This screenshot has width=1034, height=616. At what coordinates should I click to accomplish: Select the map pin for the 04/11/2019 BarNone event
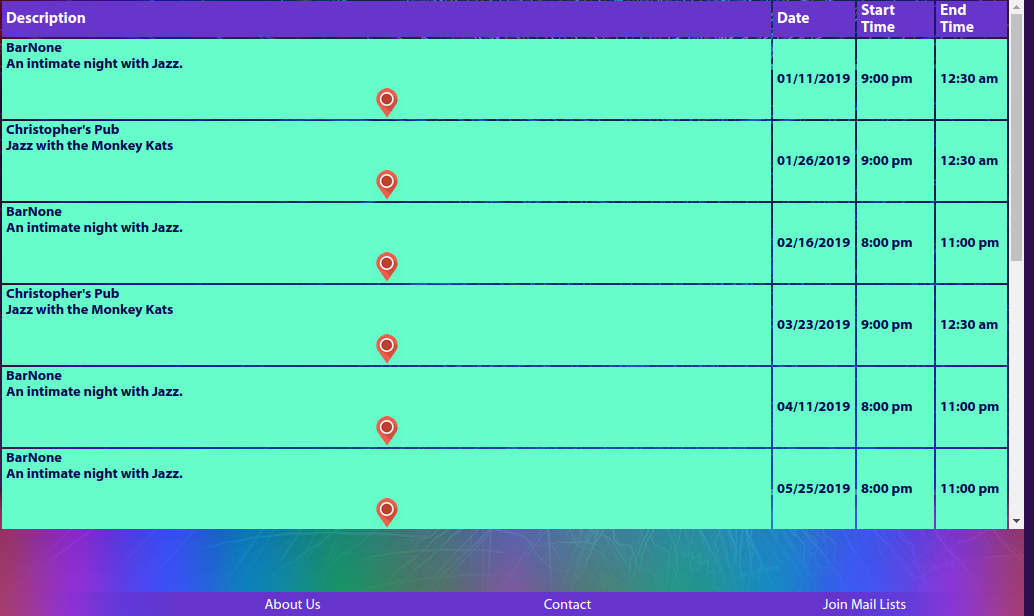point(387,429)
